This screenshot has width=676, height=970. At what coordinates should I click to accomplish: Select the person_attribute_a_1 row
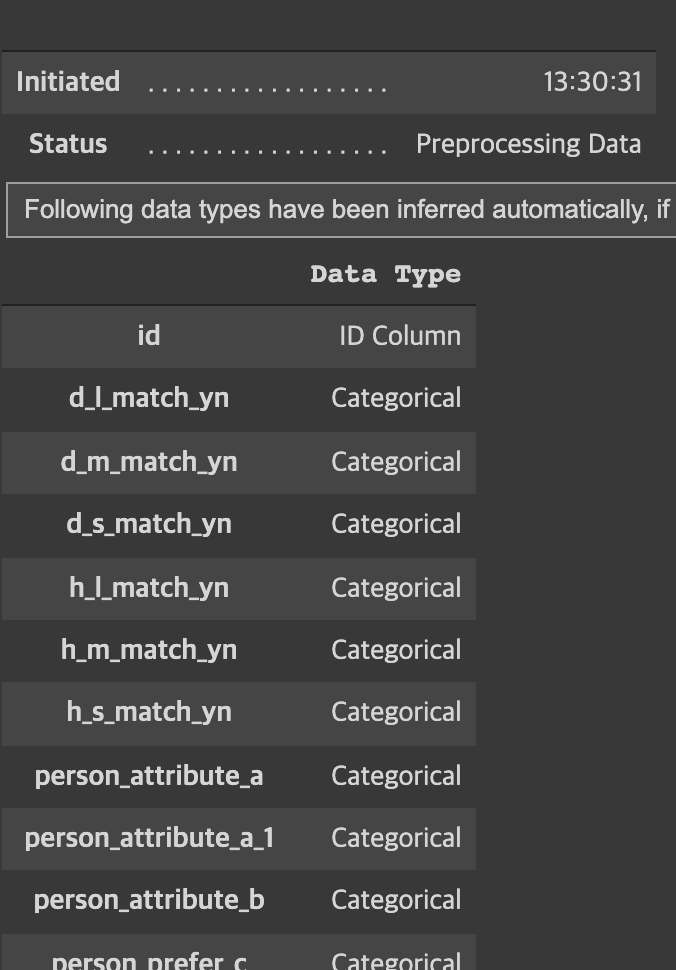(239, 838)
